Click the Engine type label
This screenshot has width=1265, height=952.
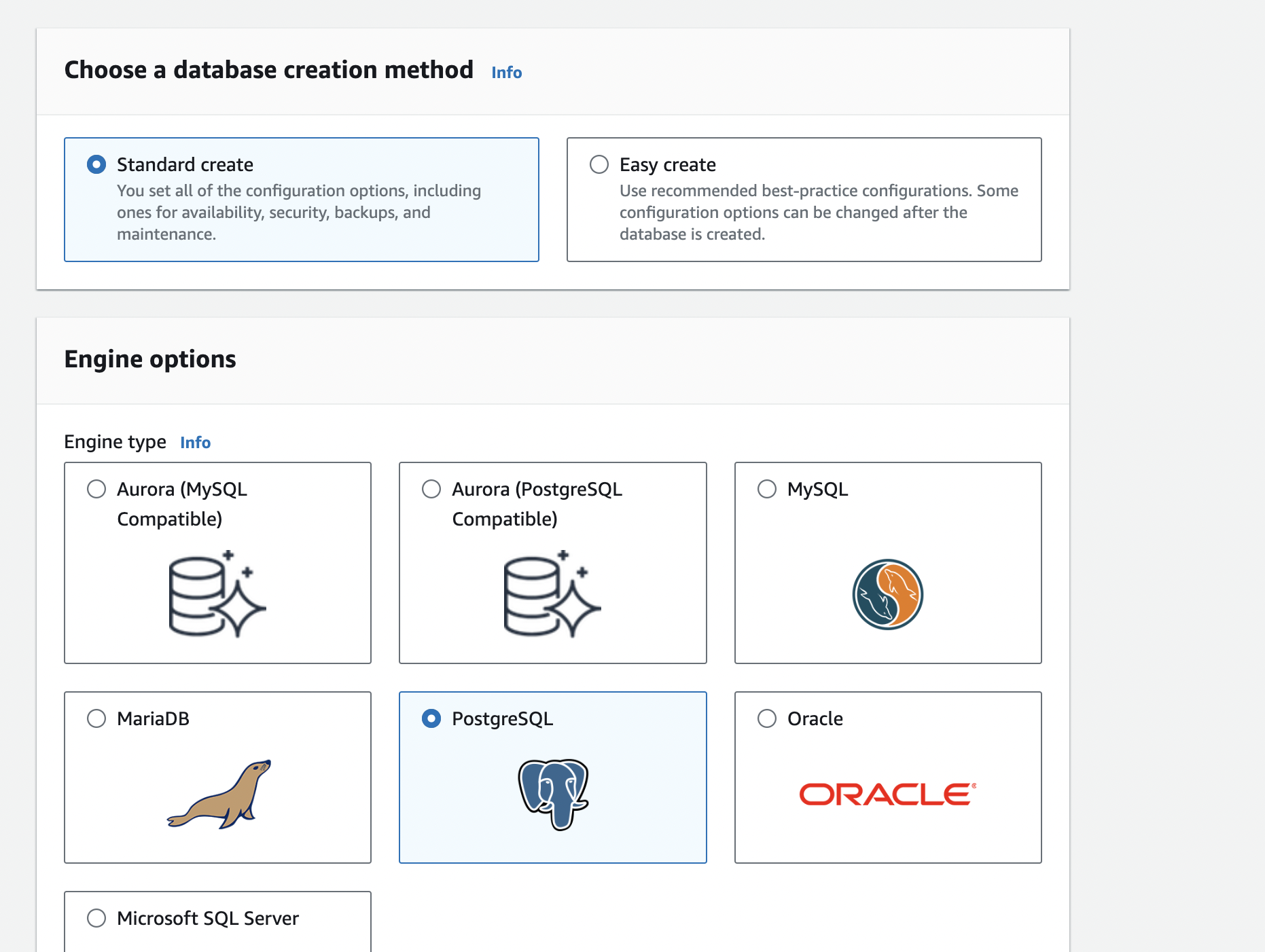pyautogui.click(x=115, y=442)
